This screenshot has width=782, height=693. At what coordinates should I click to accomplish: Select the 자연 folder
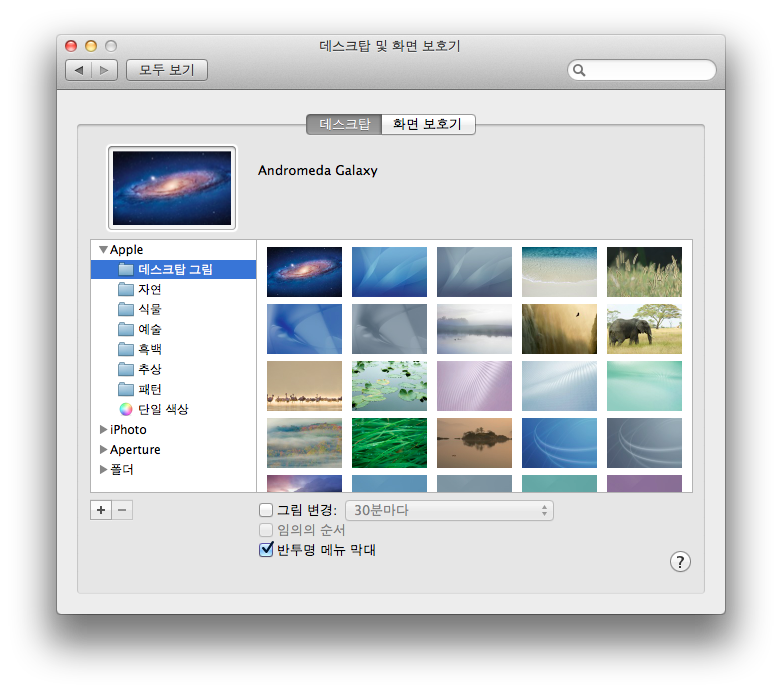point(174,289)
